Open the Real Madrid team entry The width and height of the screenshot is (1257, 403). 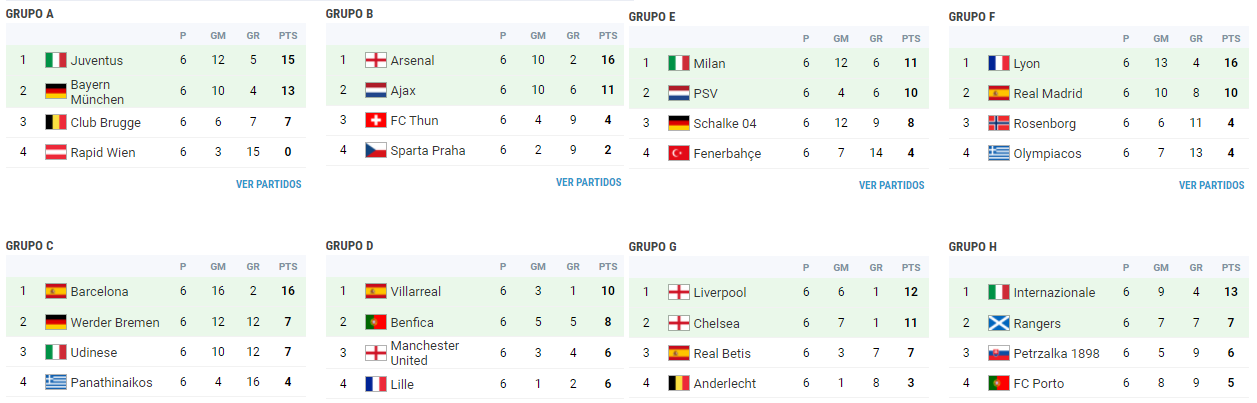point(1047,93)
